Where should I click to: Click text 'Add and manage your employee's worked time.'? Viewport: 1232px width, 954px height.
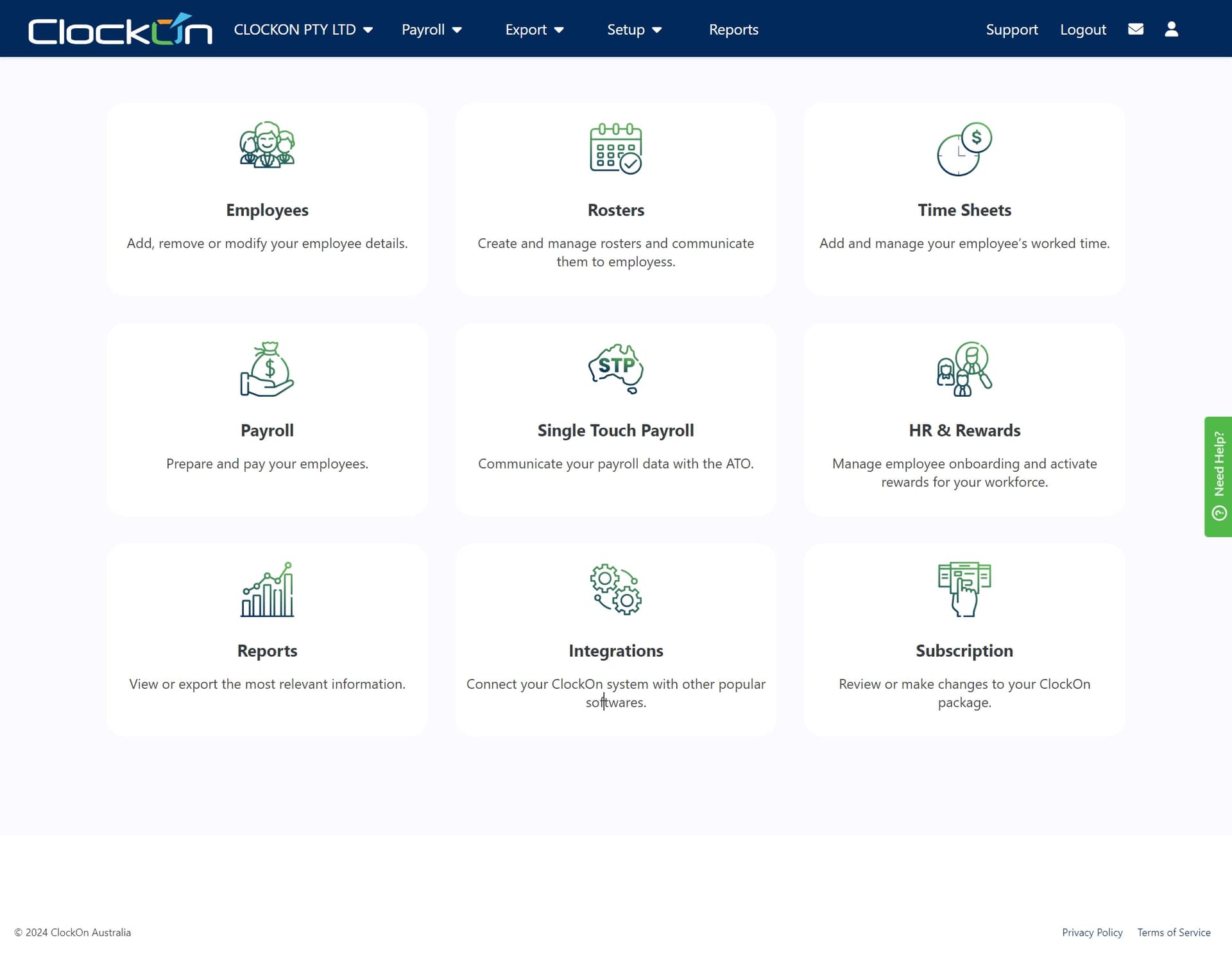(x=964, y=243)
